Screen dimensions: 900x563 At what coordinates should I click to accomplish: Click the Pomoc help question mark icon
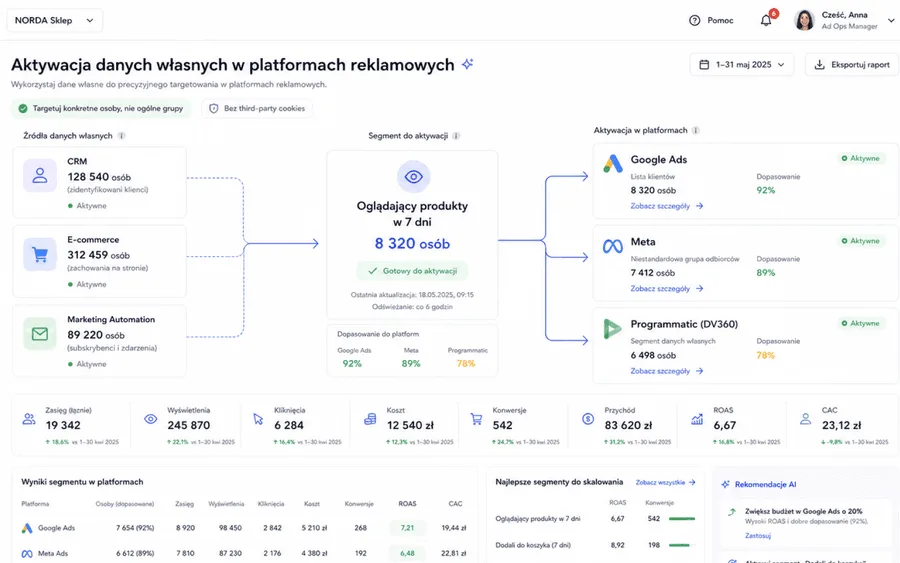point(695,21)
